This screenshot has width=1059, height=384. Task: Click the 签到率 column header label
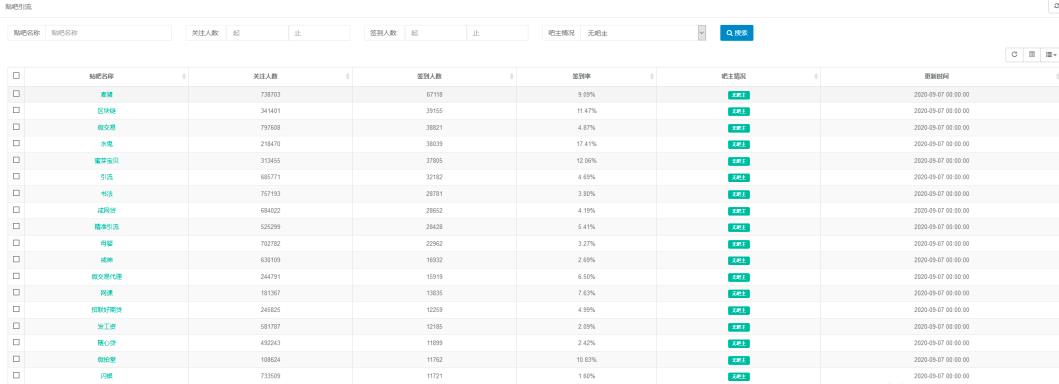pyautogui.click(x=582, y=77)
